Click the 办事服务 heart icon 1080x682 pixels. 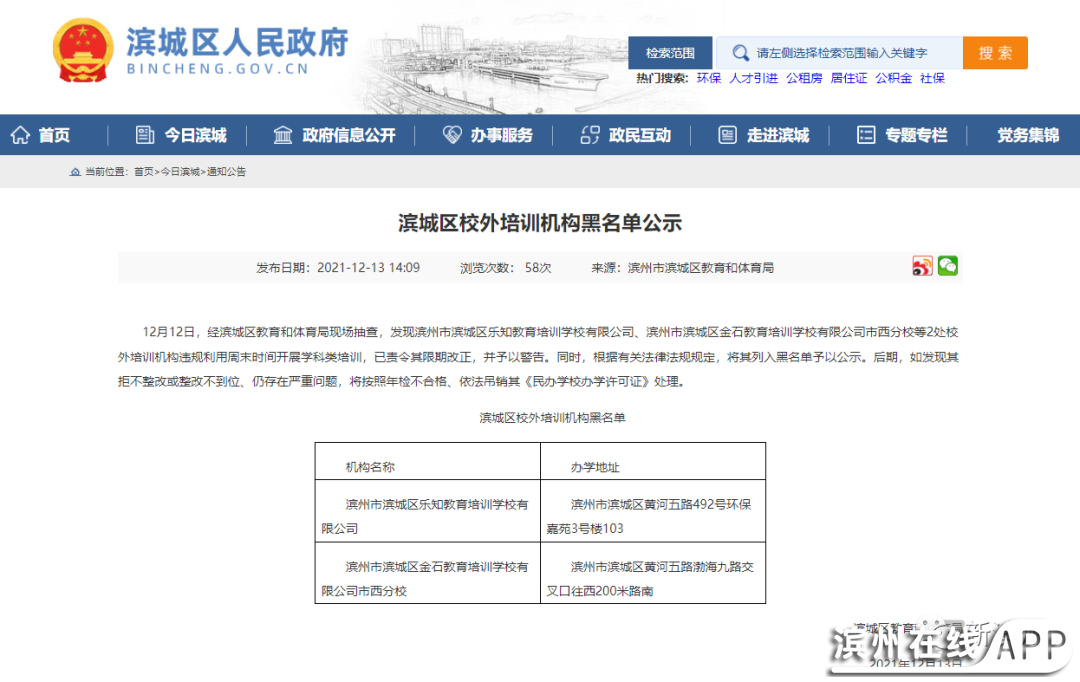click(x=452, y=135)
